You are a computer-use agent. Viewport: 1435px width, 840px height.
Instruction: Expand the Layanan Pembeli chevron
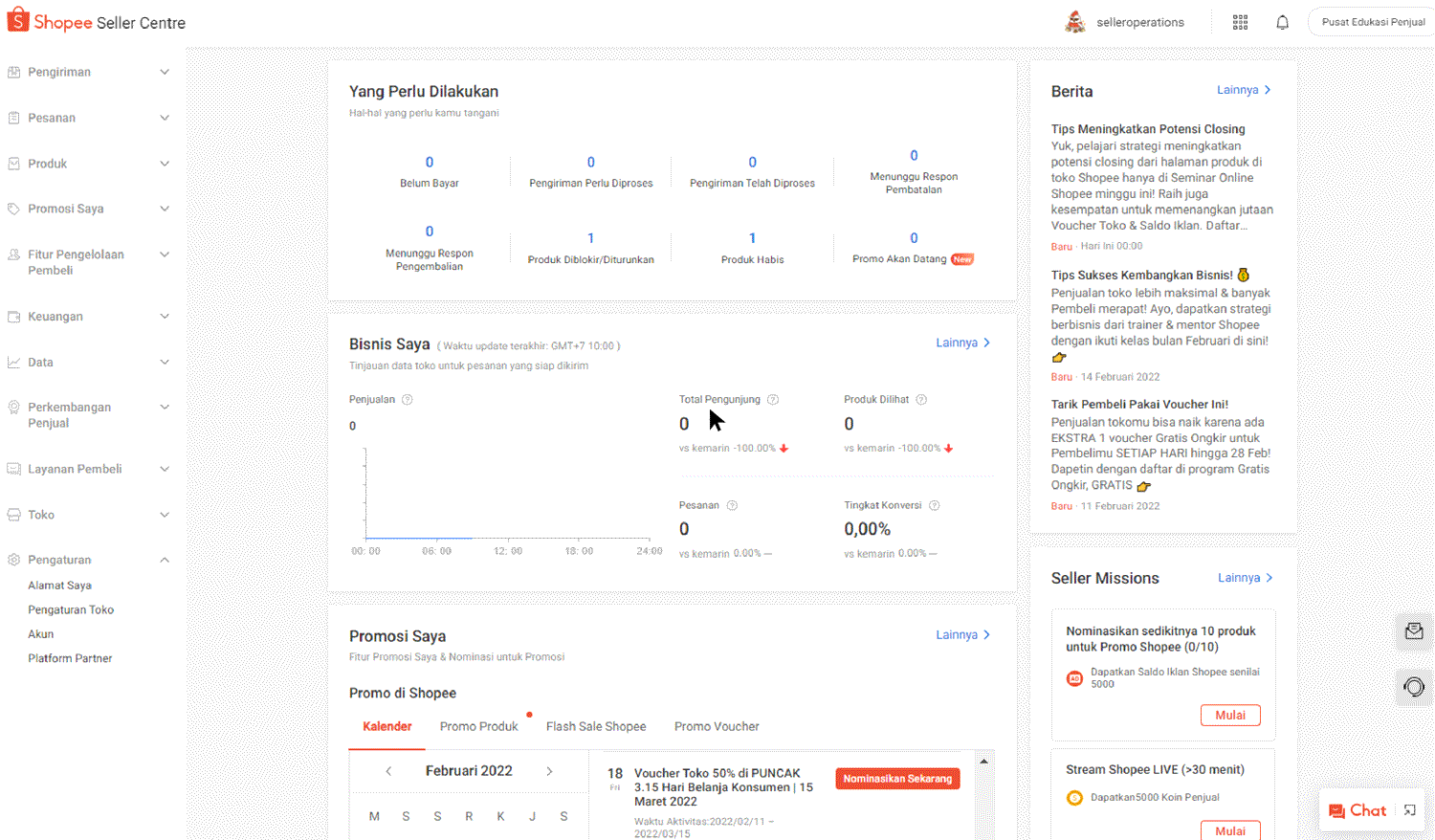(x=165, y=469)
